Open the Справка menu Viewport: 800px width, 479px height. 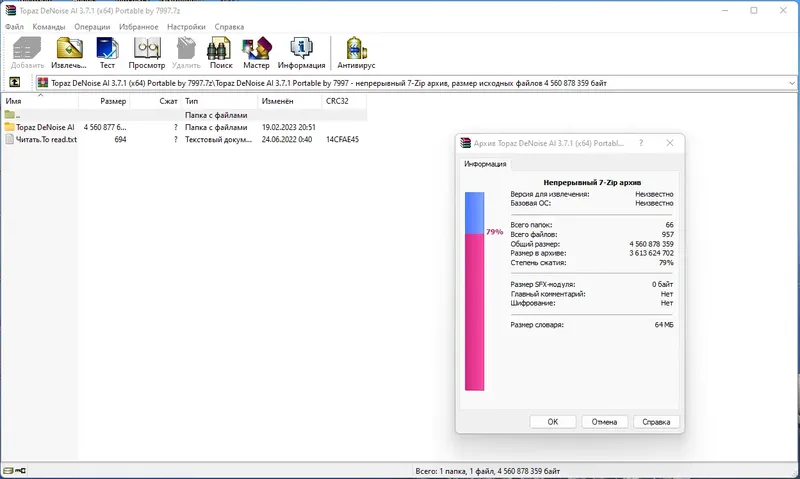pos(229,27)
